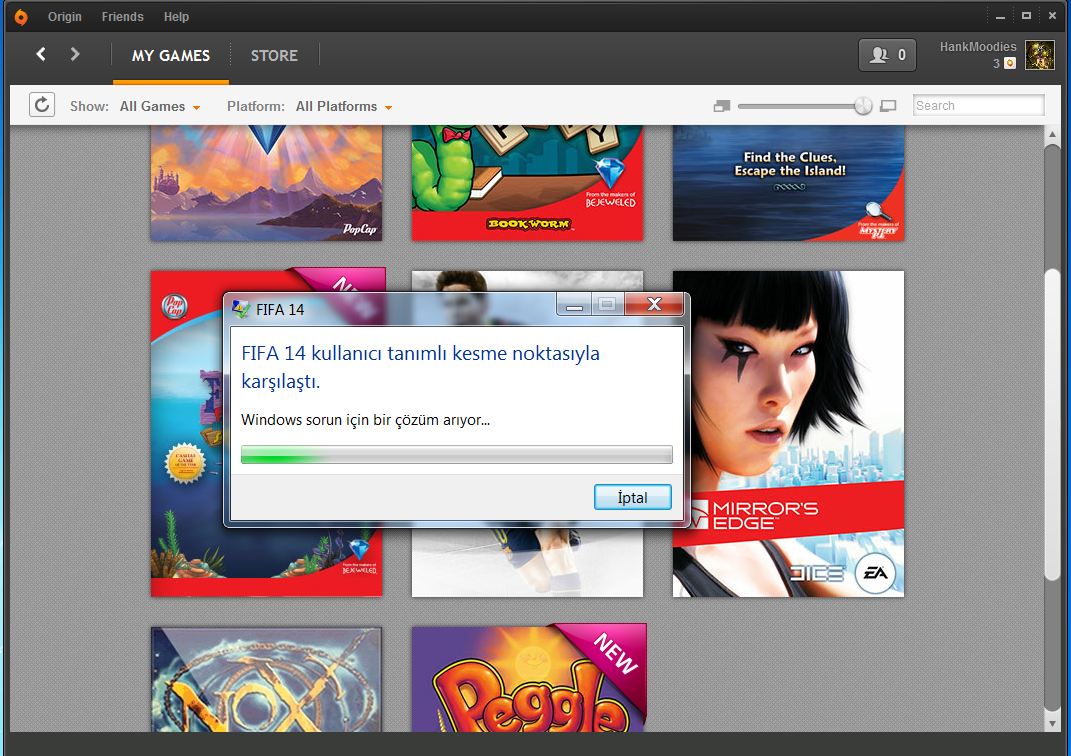Open the Friends menu
Viewport: 1071px width, 756px height.
(122, 16)
